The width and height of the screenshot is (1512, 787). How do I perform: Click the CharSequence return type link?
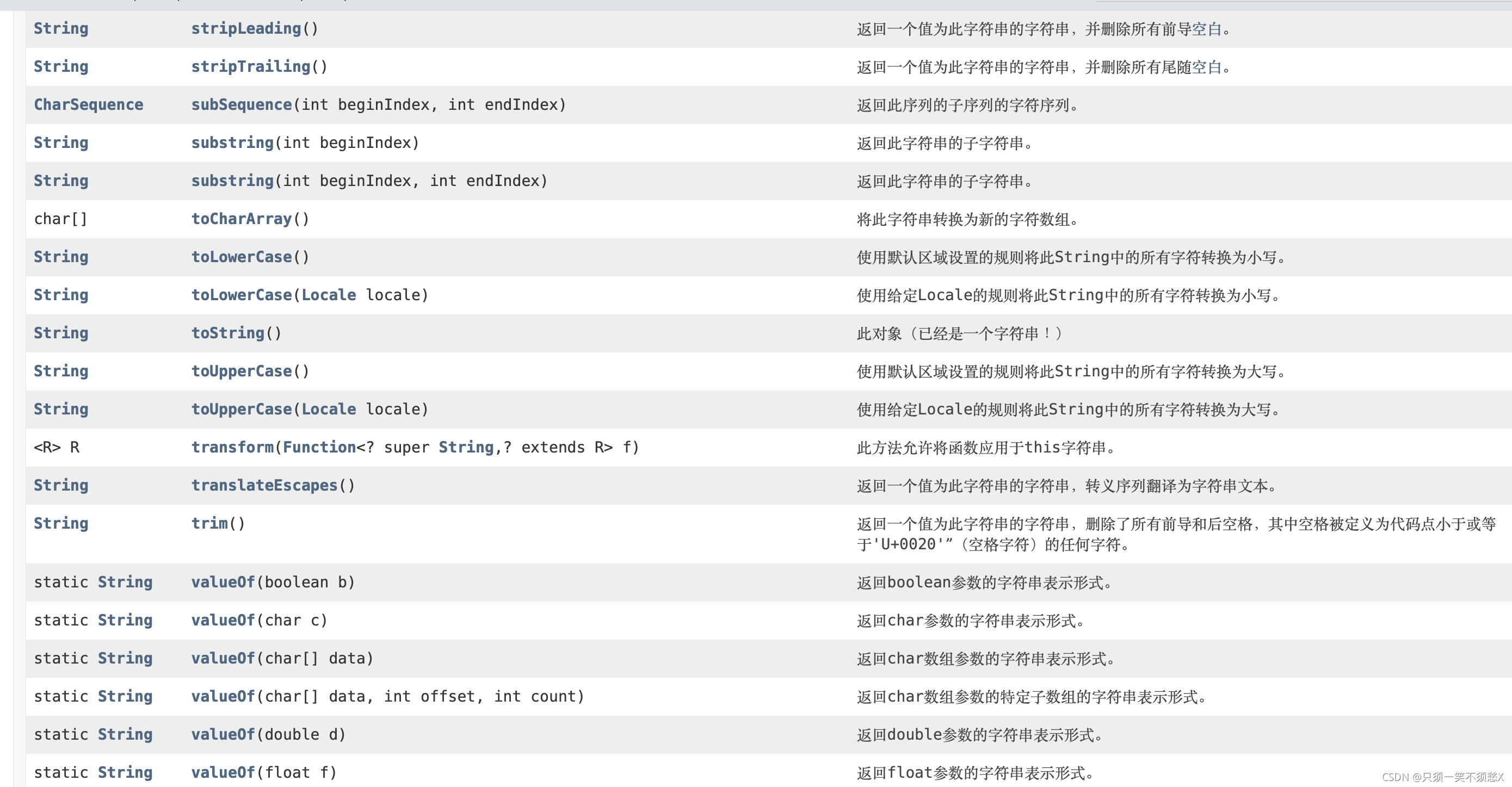click(x=88, y=105)
